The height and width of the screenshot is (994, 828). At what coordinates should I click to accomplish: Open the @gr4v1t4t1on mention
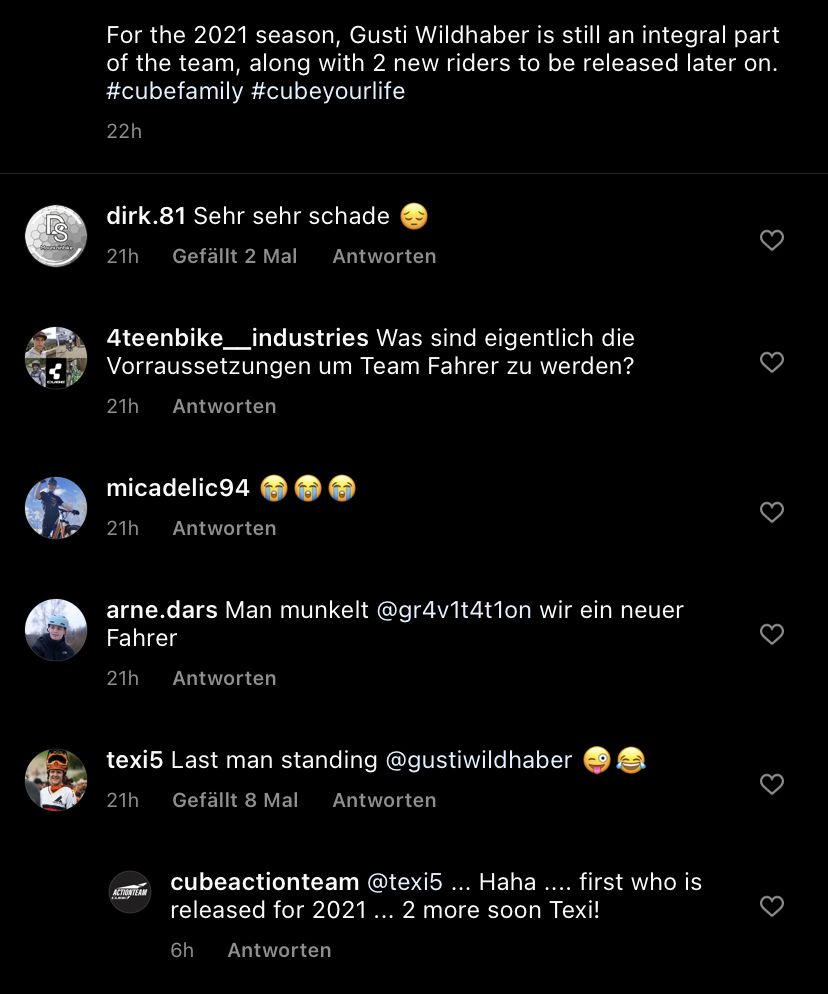point(453,610)
